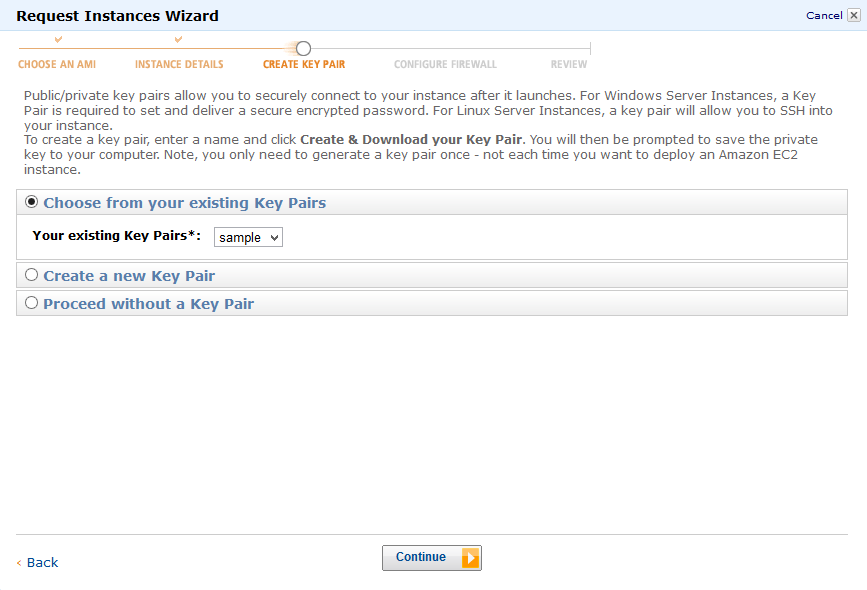Go to the Instance Details step
The image size is (867, 590).
179,64
